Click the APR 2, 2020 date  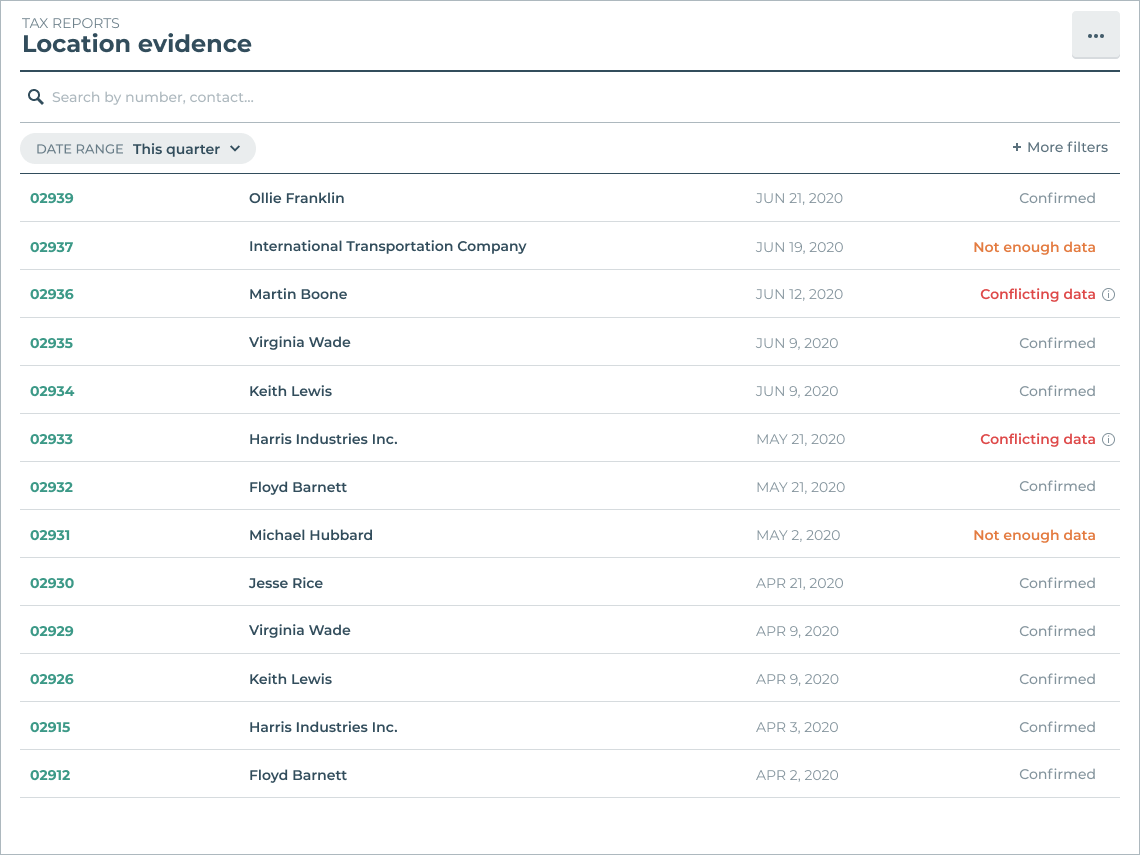797,775
